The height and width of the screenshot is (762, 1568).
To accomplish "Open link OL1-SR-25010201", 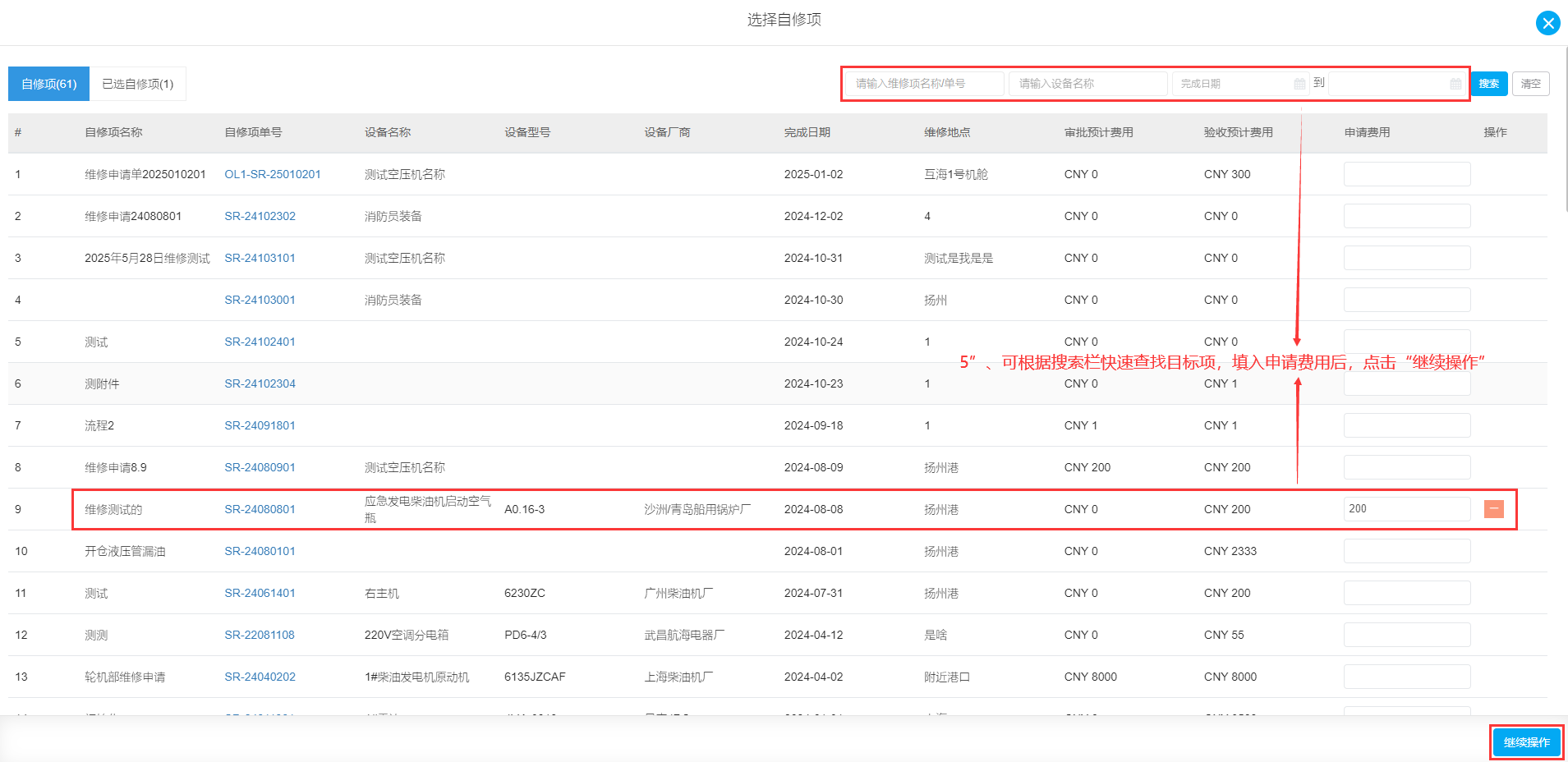I will pyautogui.click(x=273, y=174).
